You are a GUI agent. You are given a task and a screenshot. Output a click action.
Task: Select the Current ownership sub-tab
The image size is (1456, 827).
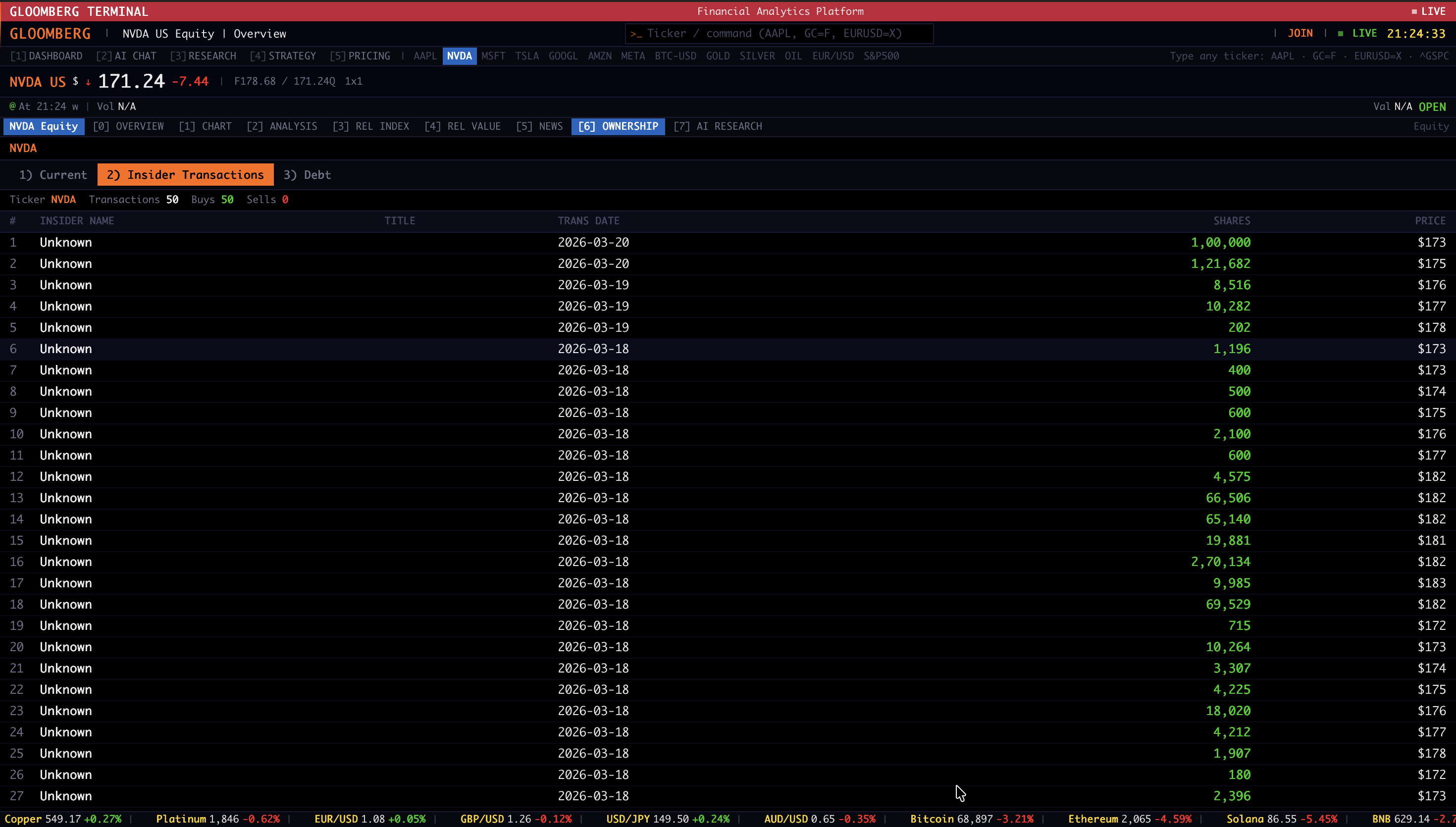pyautogui.click(x=53, y=175)
